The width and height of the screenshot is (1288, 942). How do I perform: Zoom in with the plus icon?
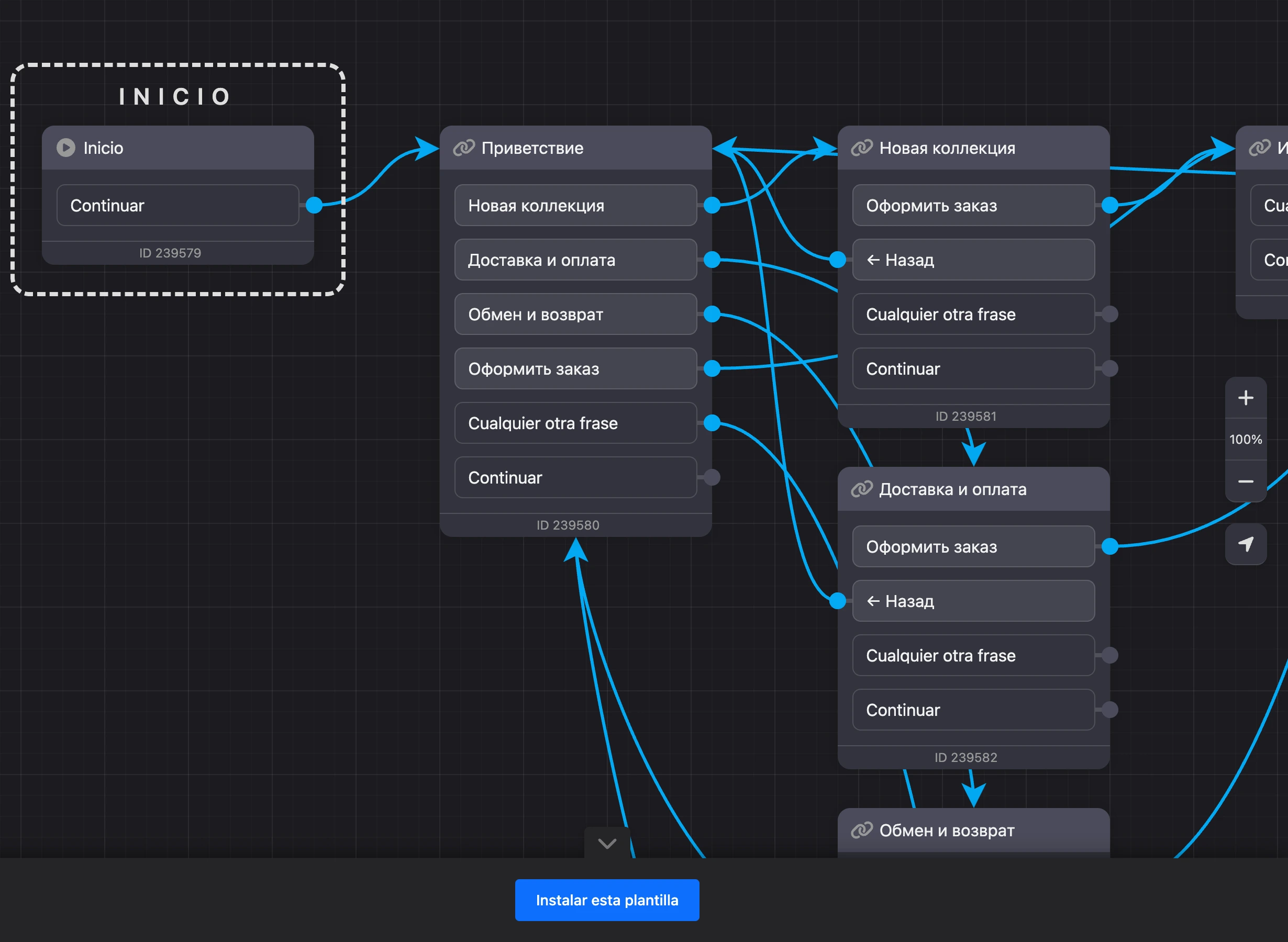coord(1246,397)
